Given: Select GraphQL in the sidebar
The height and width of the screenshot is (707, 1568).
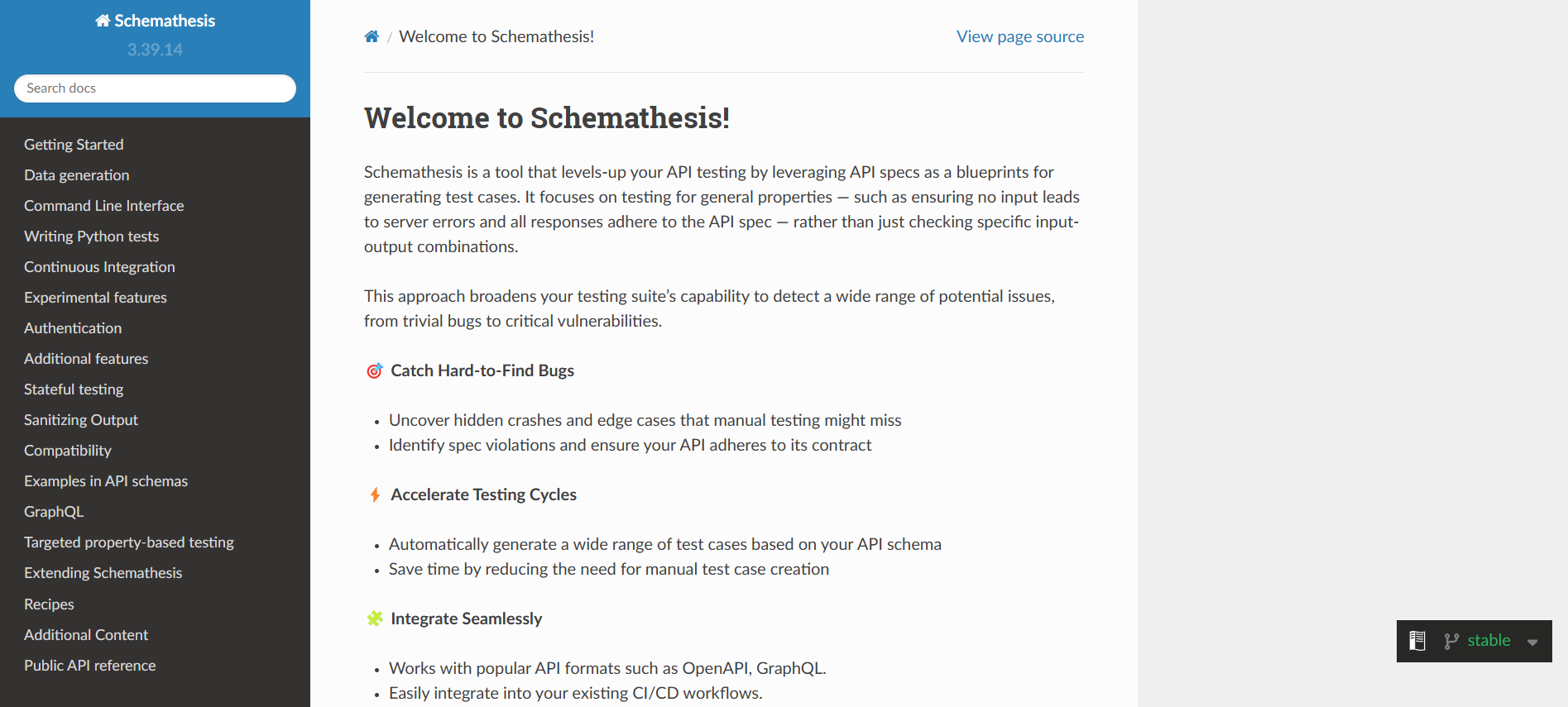Looking at the screenshot, I should [x=54, y=512].
